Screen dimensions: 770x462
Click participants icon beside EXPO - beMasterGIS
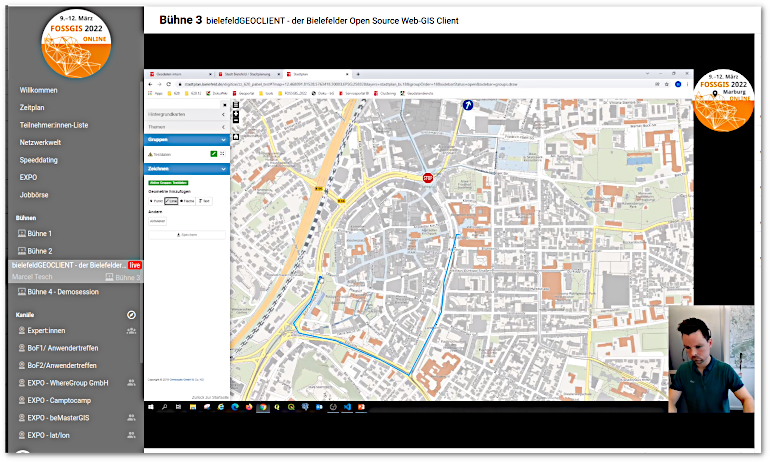click(x=131, y=418)
